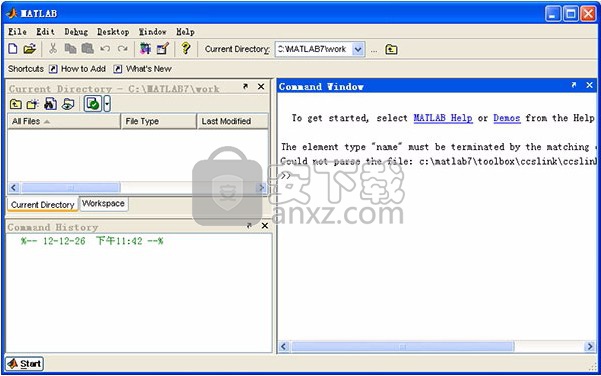Sort by the All Files column header

click(x=64, y=122)
